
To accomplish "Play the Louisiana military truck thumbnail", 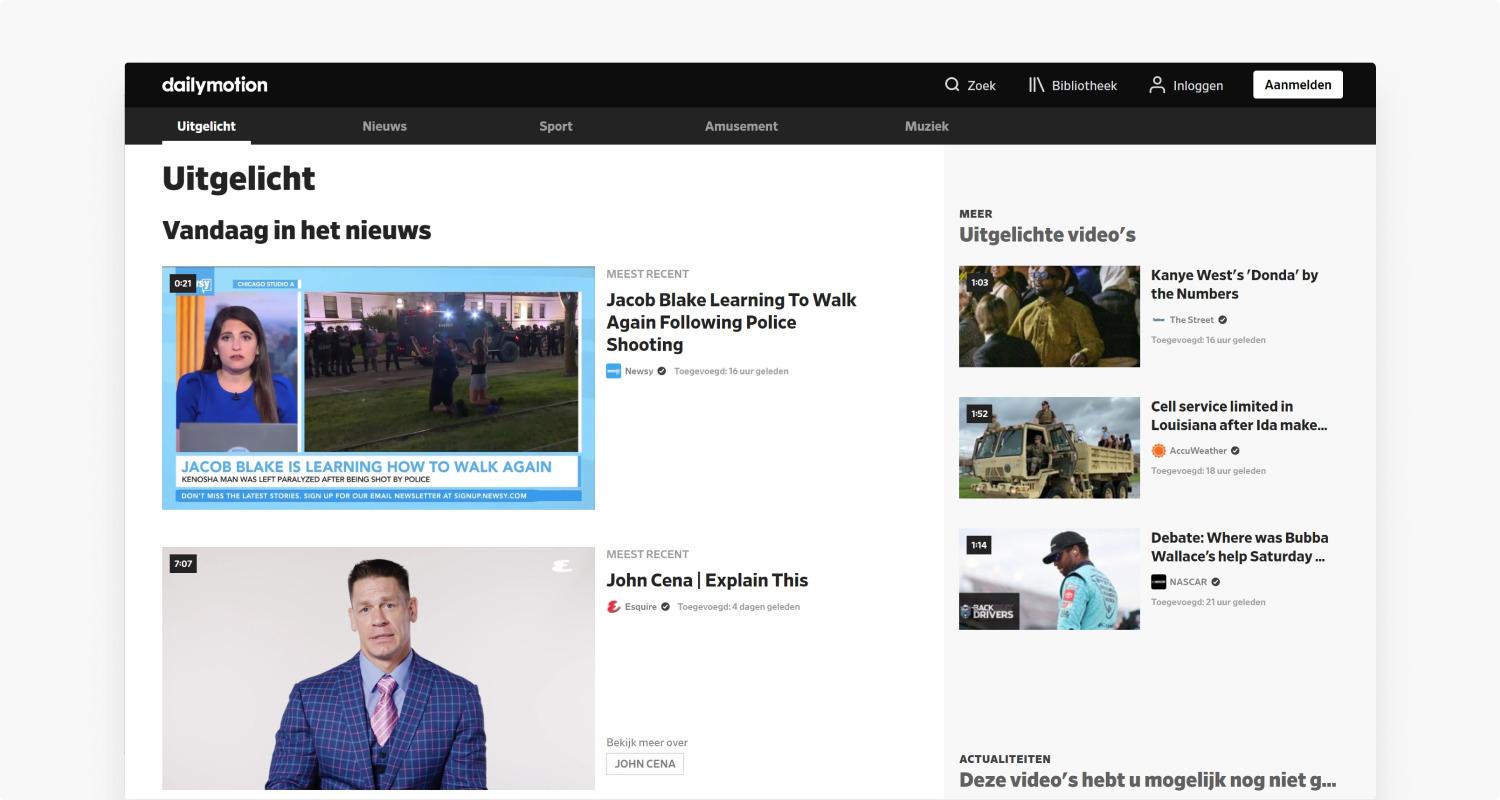I will (x=1049, y=447).
